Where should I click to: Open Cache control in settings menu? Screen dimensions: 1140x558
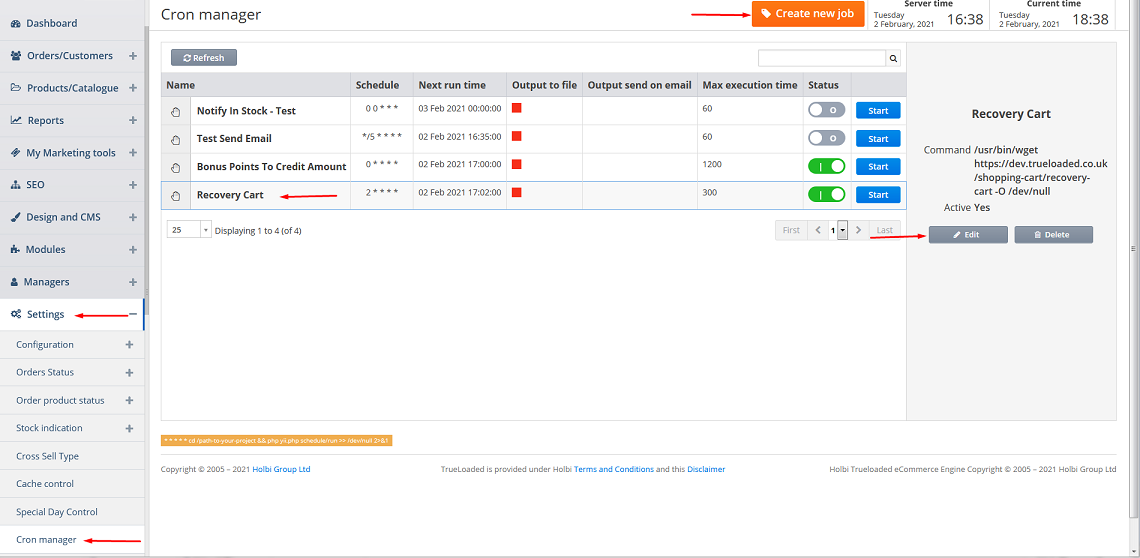[45, 484]
